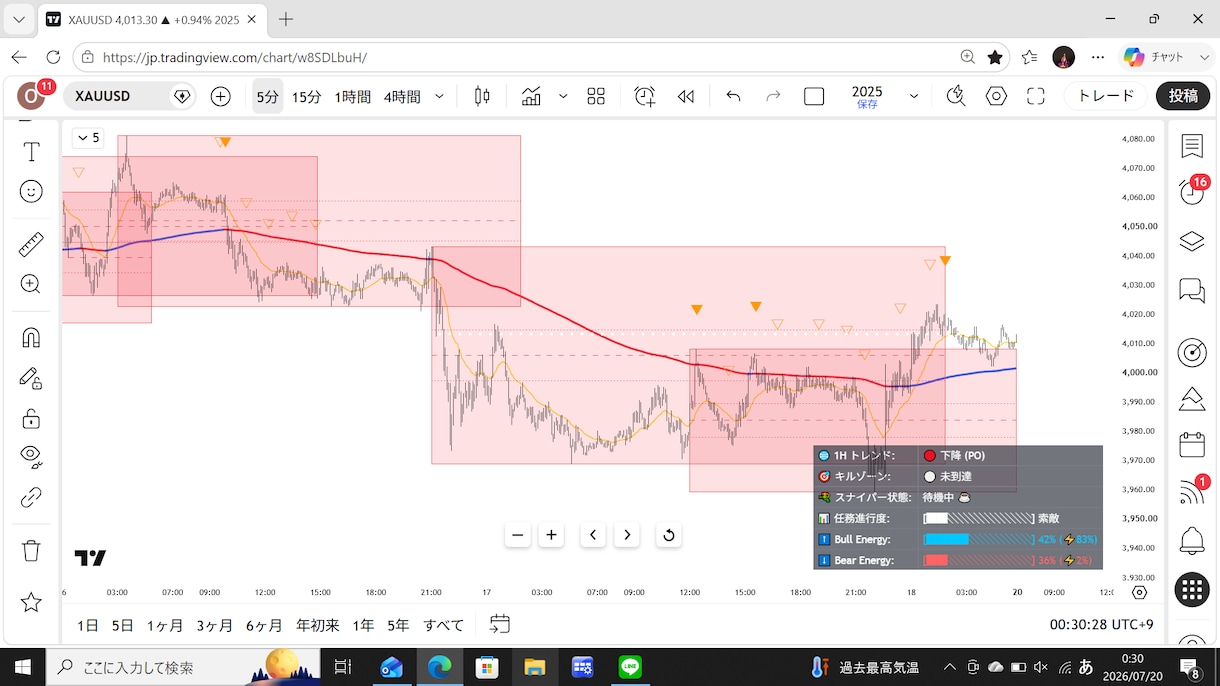Screen dimensions: 1220x686
Task: Open the Indicators menu
Action: point(531,96)
